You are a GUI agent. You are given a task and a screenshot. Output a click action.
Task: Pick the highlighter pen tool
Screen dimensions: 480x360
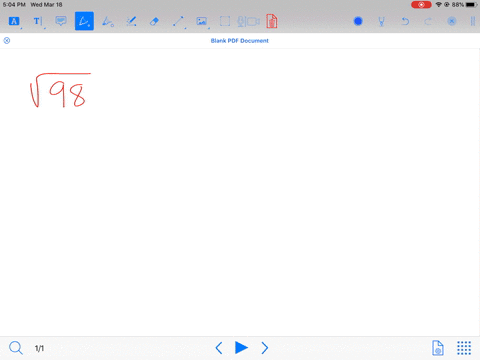coord(108,21)
